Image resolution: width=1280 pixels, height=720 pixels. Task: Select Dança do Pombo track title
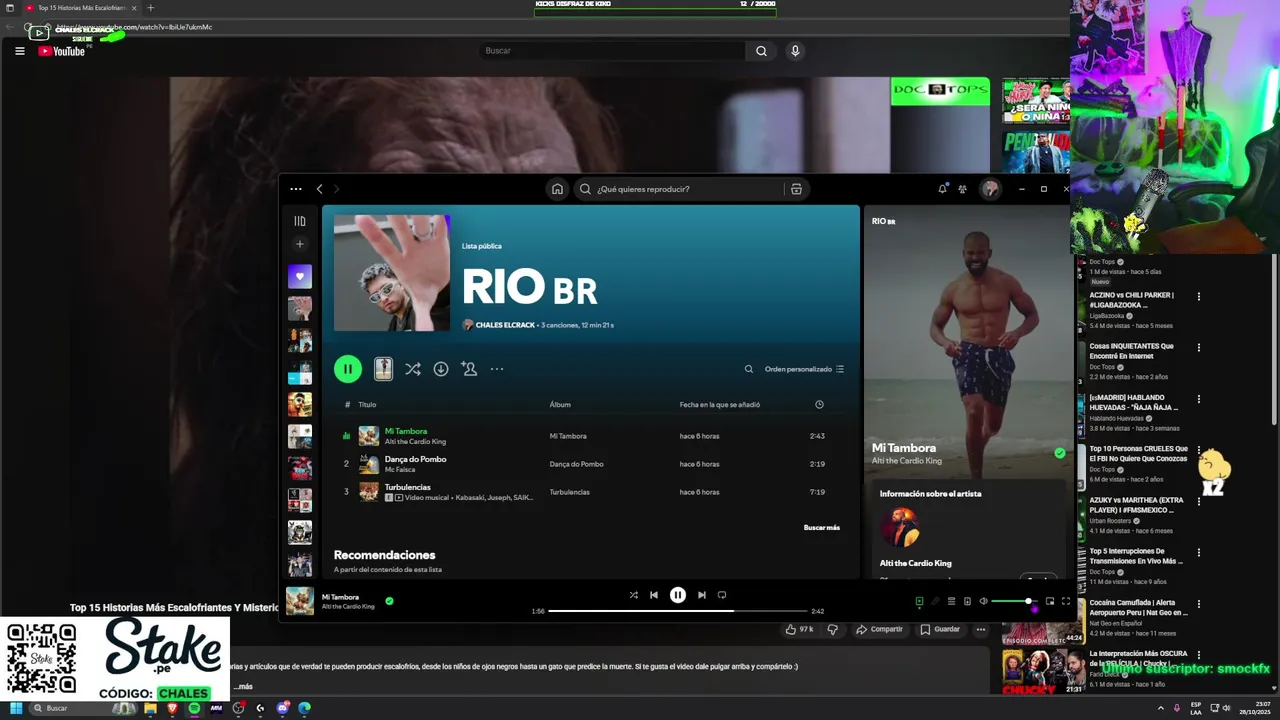416,459
